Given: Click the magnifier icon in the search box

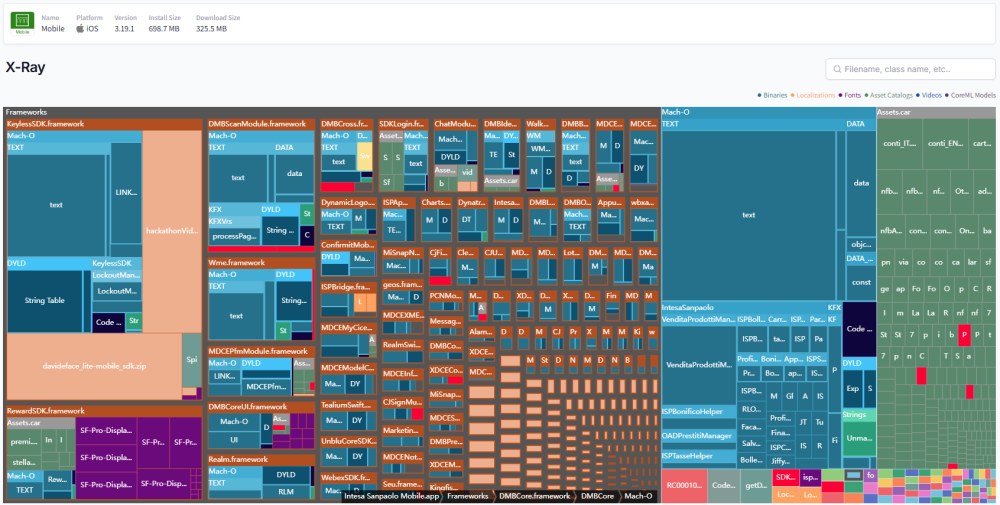Looking at the screenshot, I should point(836,69).
